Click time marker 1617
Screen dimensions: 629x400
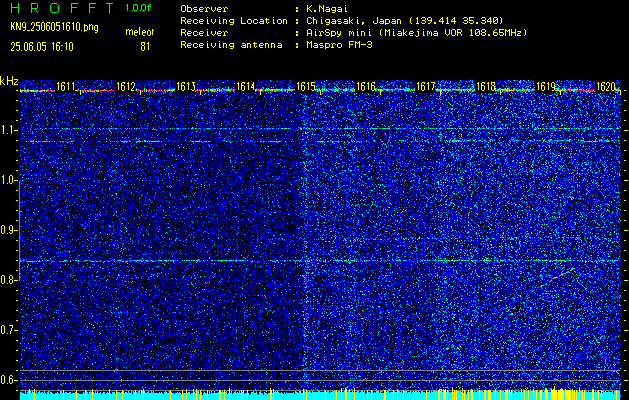pyautogui.click(x=426, y=86)
